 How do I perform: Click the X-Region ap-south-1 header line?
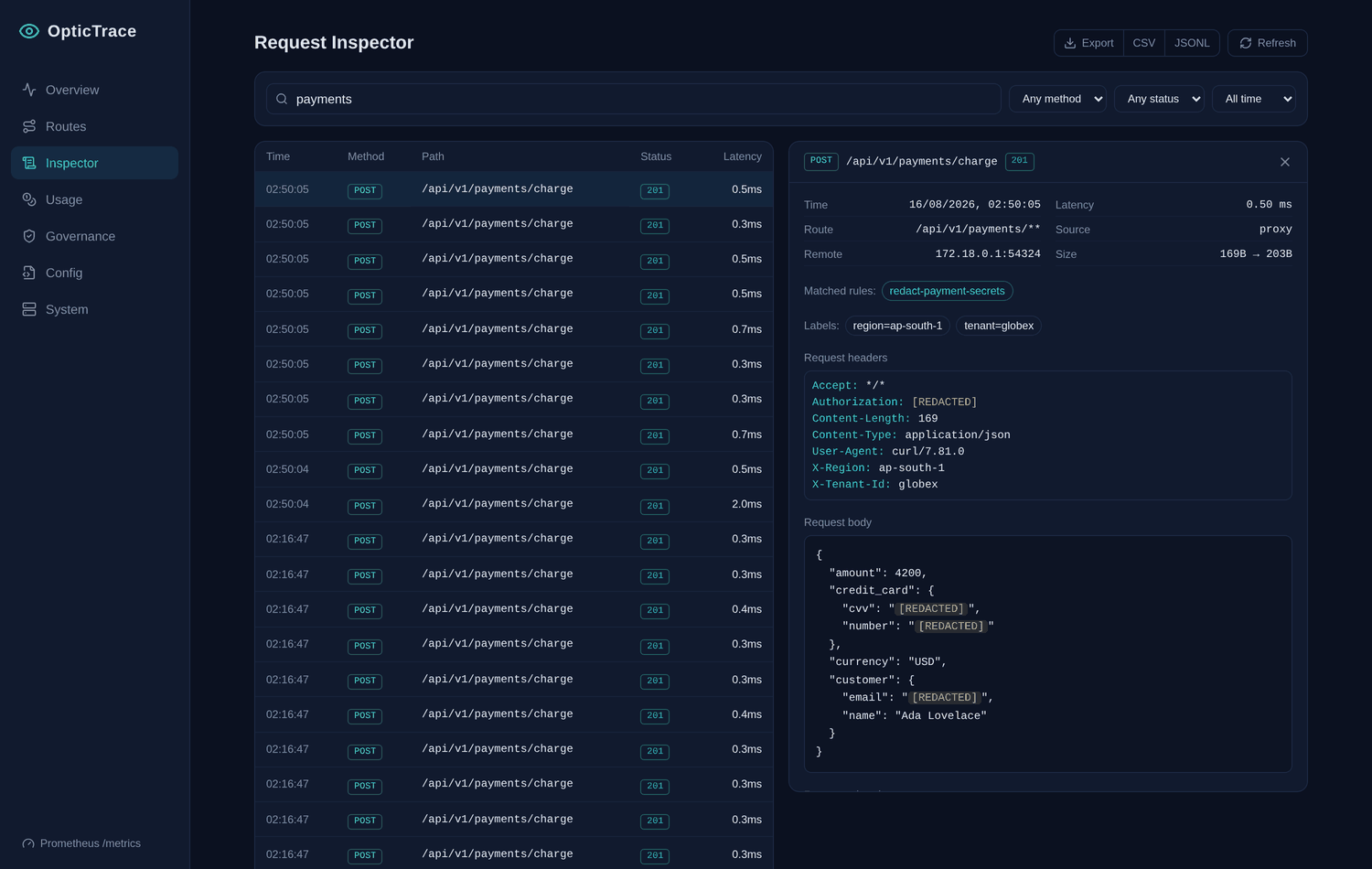tap(878, 468)
